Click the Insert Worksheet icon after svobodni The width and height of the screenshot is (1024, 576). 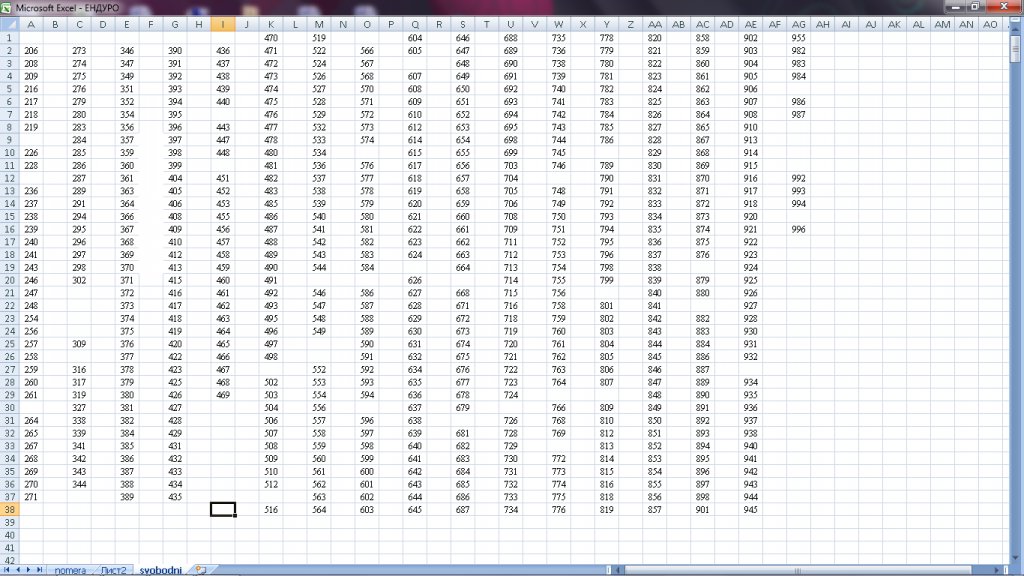click(x=200, y=570)
